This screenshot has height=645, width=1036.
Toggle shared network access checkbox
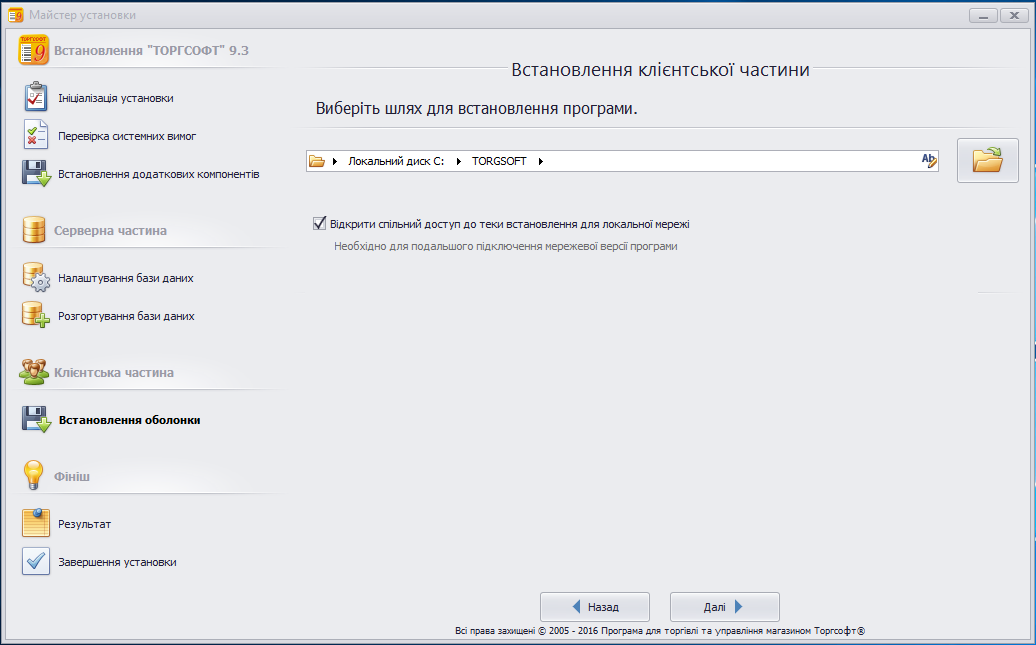pyautogui.click(x=320, y=224)
